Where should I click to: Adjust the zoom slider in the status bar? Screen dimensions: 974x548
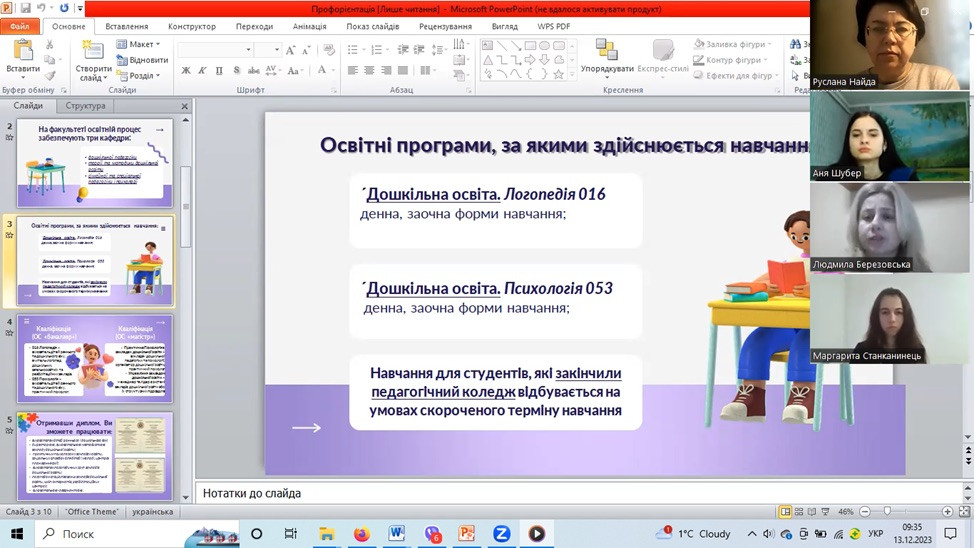point(886,512)
